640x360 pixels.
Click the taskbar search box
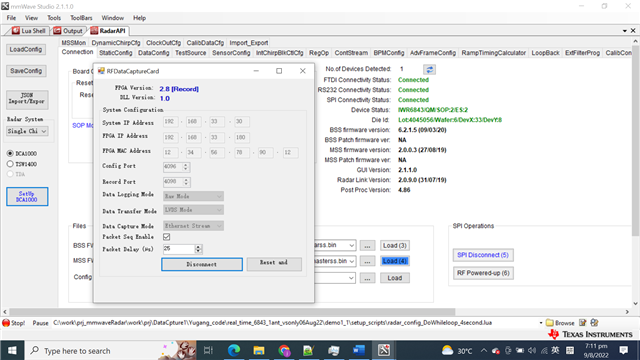click(x=110, y=350)
